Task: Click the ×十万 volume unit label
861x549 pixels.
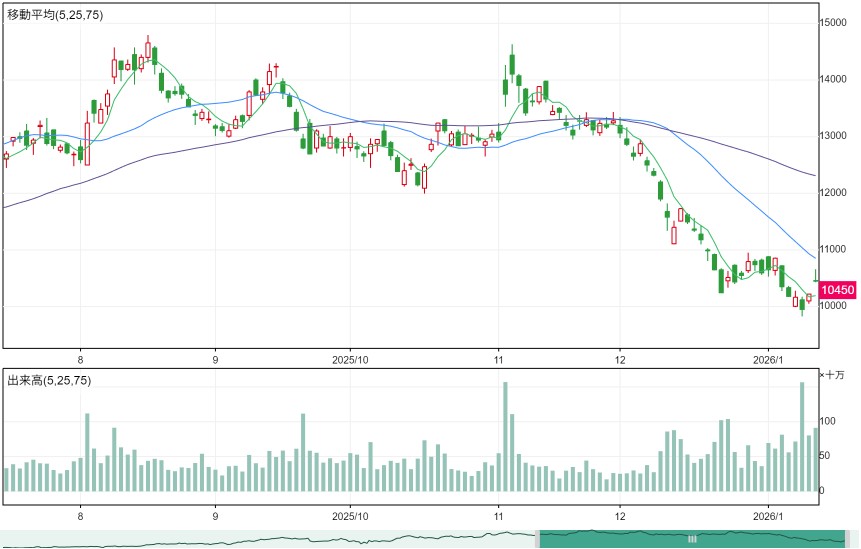Action: [832, 375]
